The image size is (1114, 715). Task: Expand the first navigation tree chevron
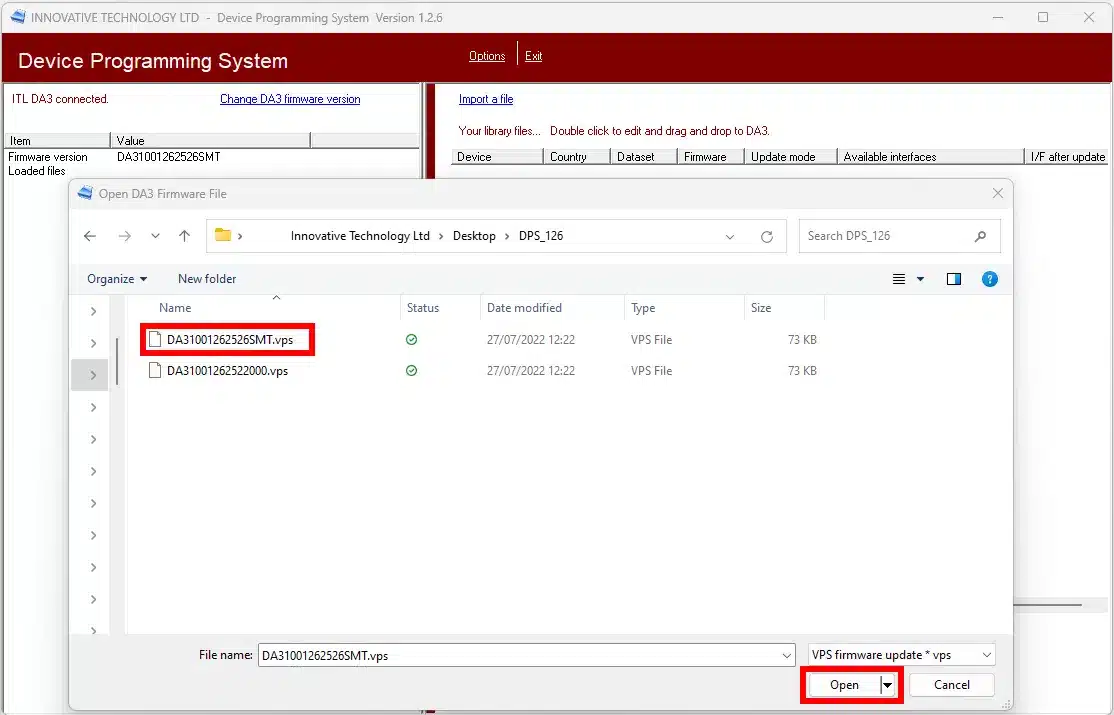(93, 311)
